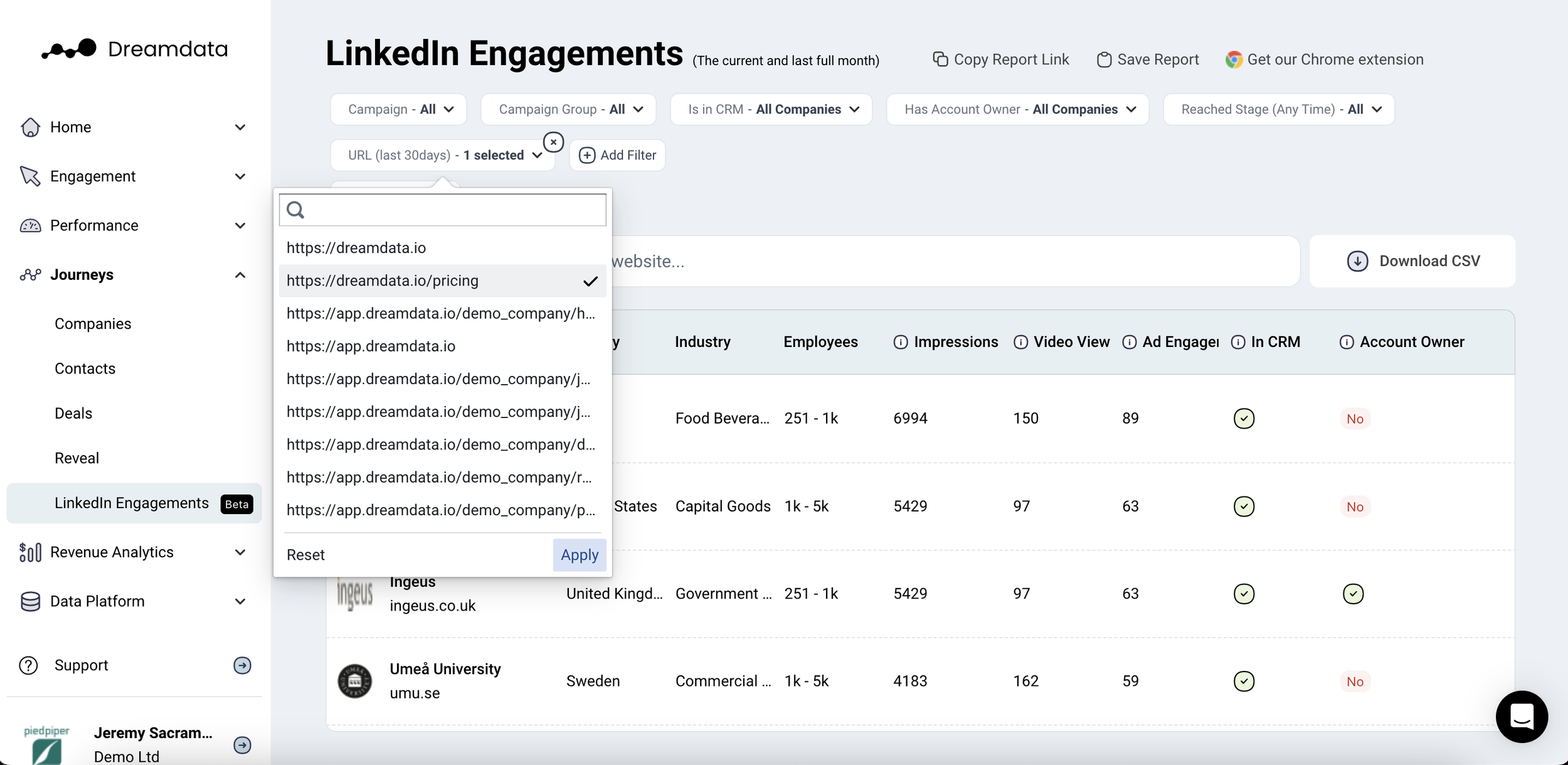This screenshot has width=1568, height=765.
Task: Open the chat support bubble
Action: coord(1521,716)
